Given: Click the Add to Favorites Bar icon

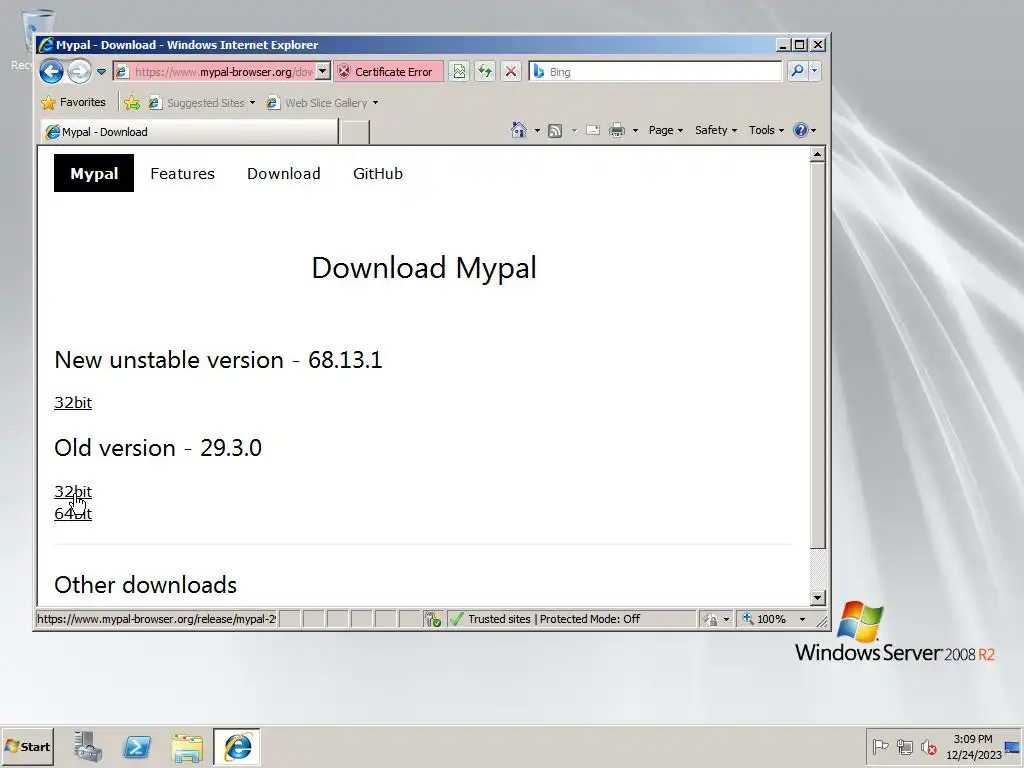Looking at the screenshot, I should click(132, 103).
